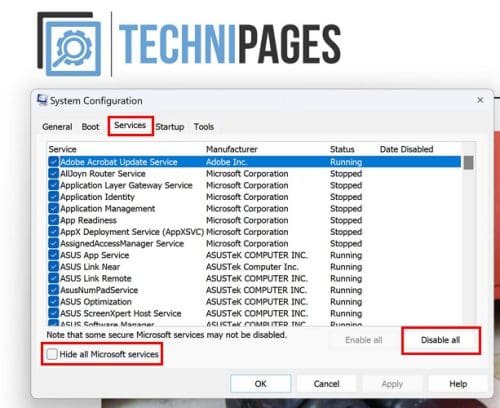500x408 pixels.
Task: Uncheck Application Identity service
Action: [x=53, y=197]
